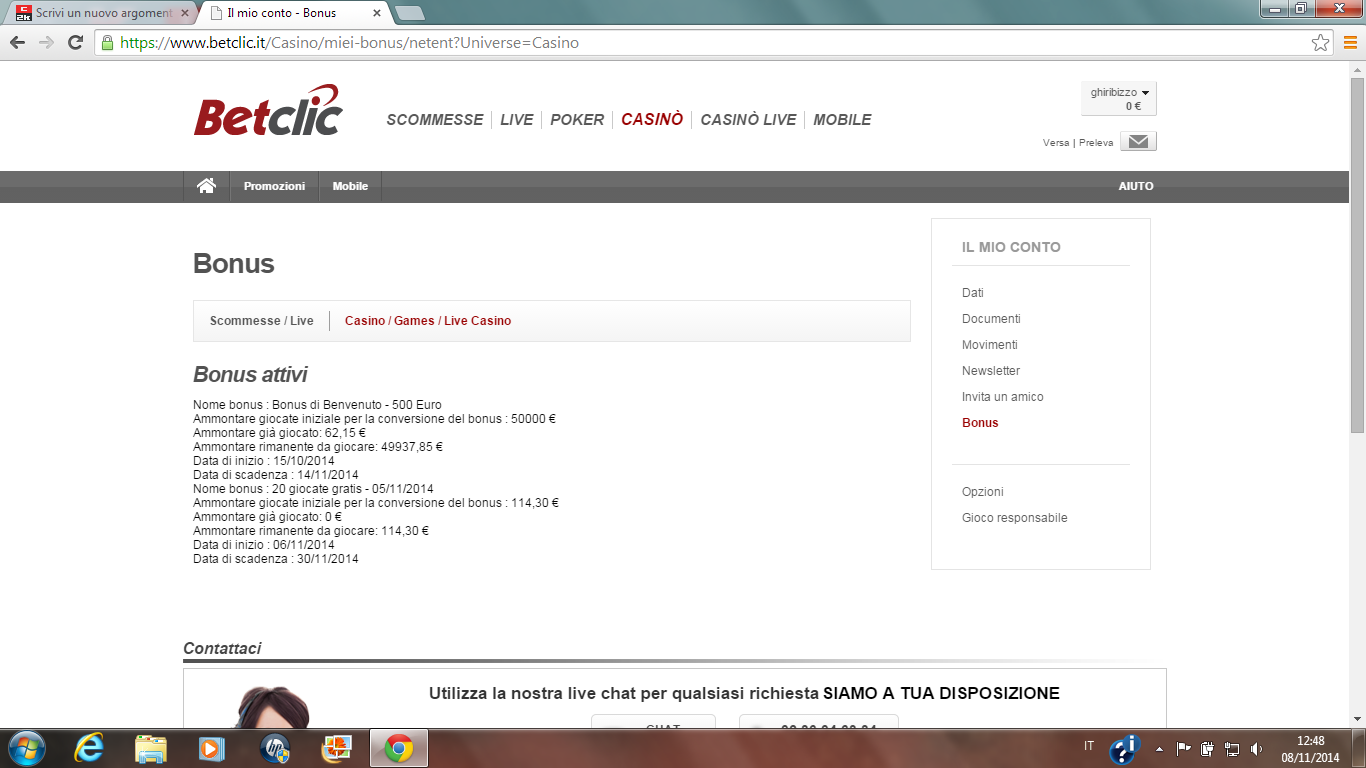1366x768 pixels.
Task: Click text 'Ammontare già giocato: 62,15 €'
Action: (x=279, y=433)
